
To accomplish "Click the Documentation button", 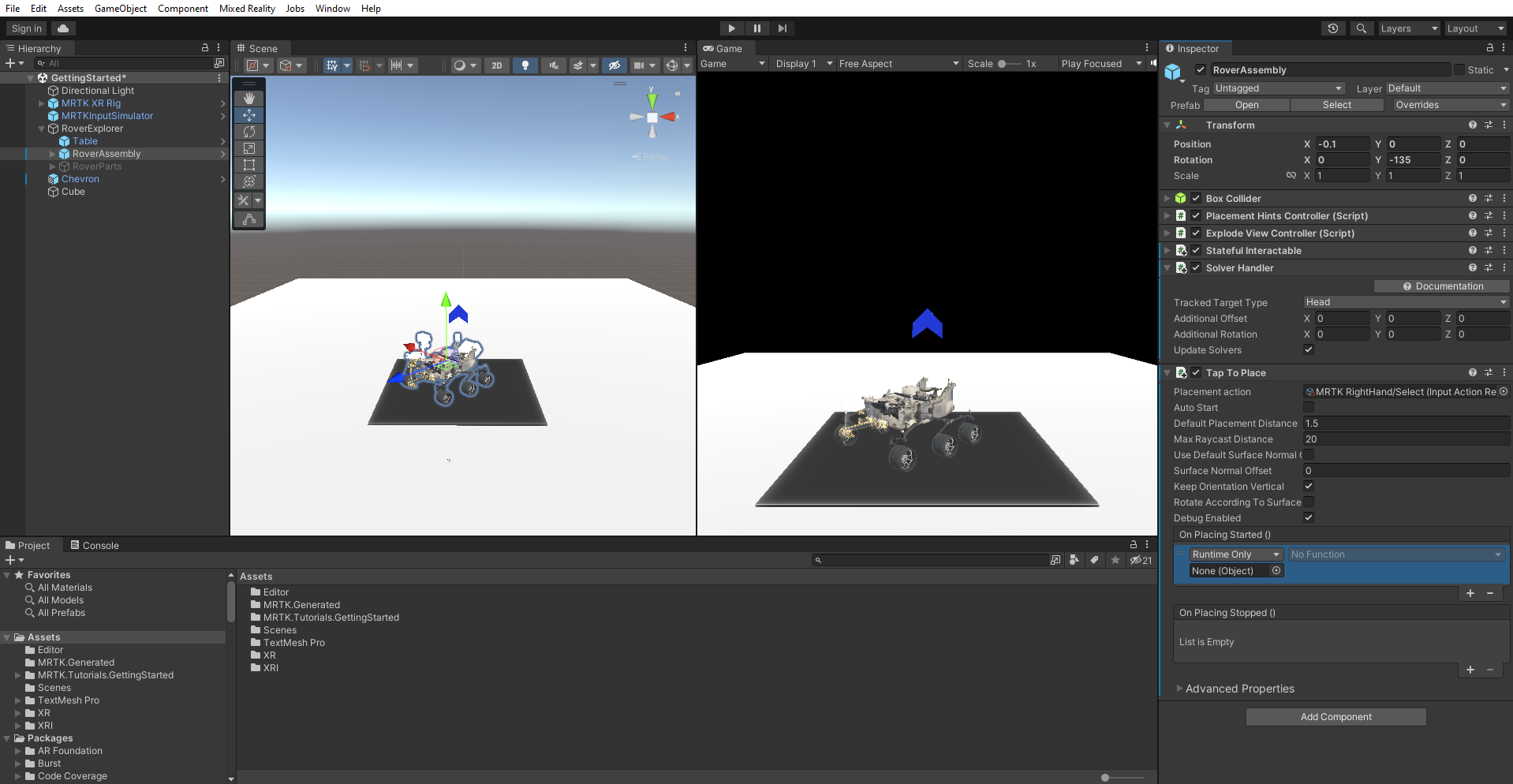I will (1442, 286).
